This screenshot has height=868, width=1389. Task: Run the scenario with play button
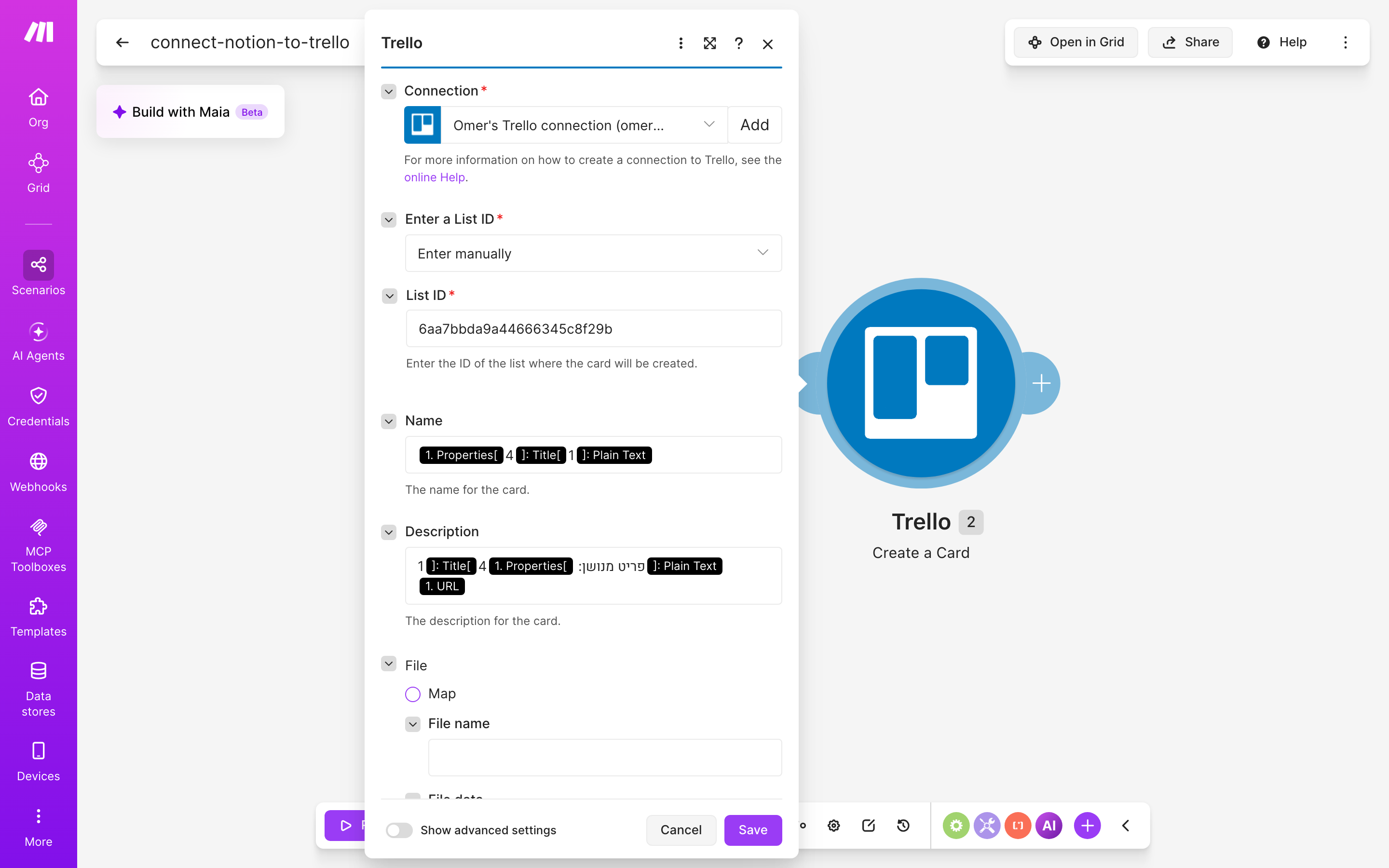(345, 826)
